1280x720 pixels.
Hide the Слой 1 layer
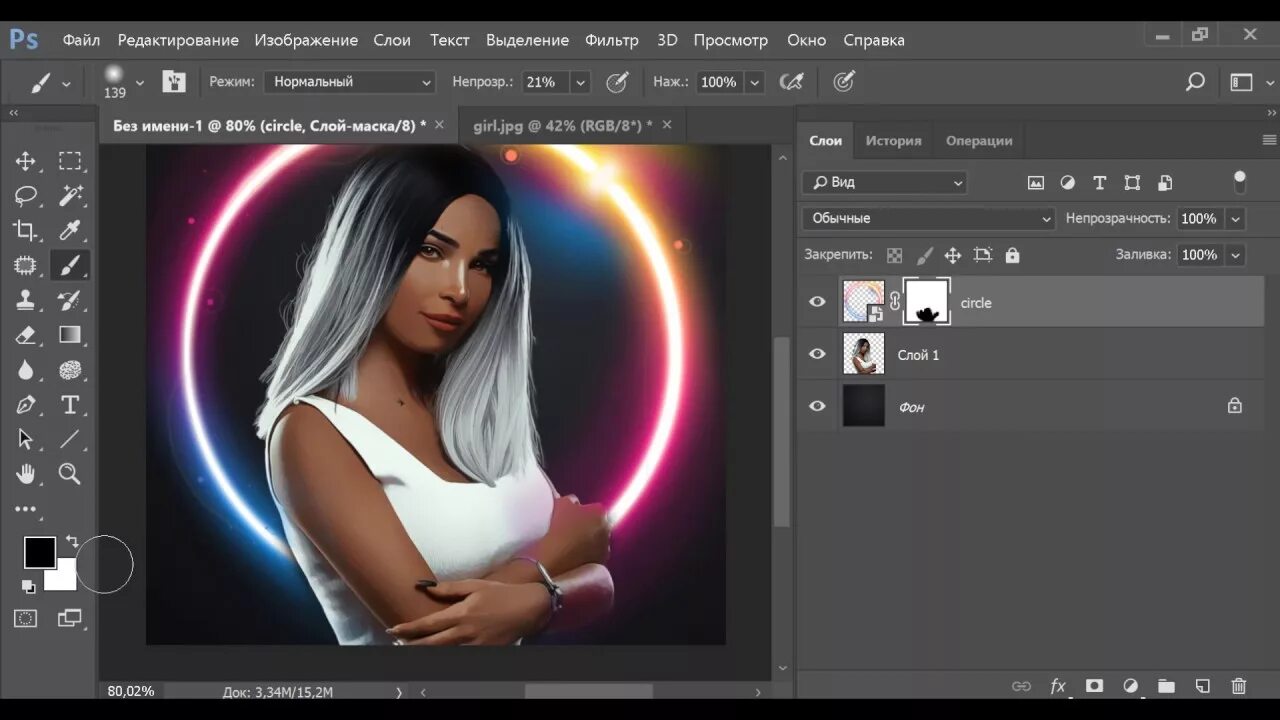(818, 354)
